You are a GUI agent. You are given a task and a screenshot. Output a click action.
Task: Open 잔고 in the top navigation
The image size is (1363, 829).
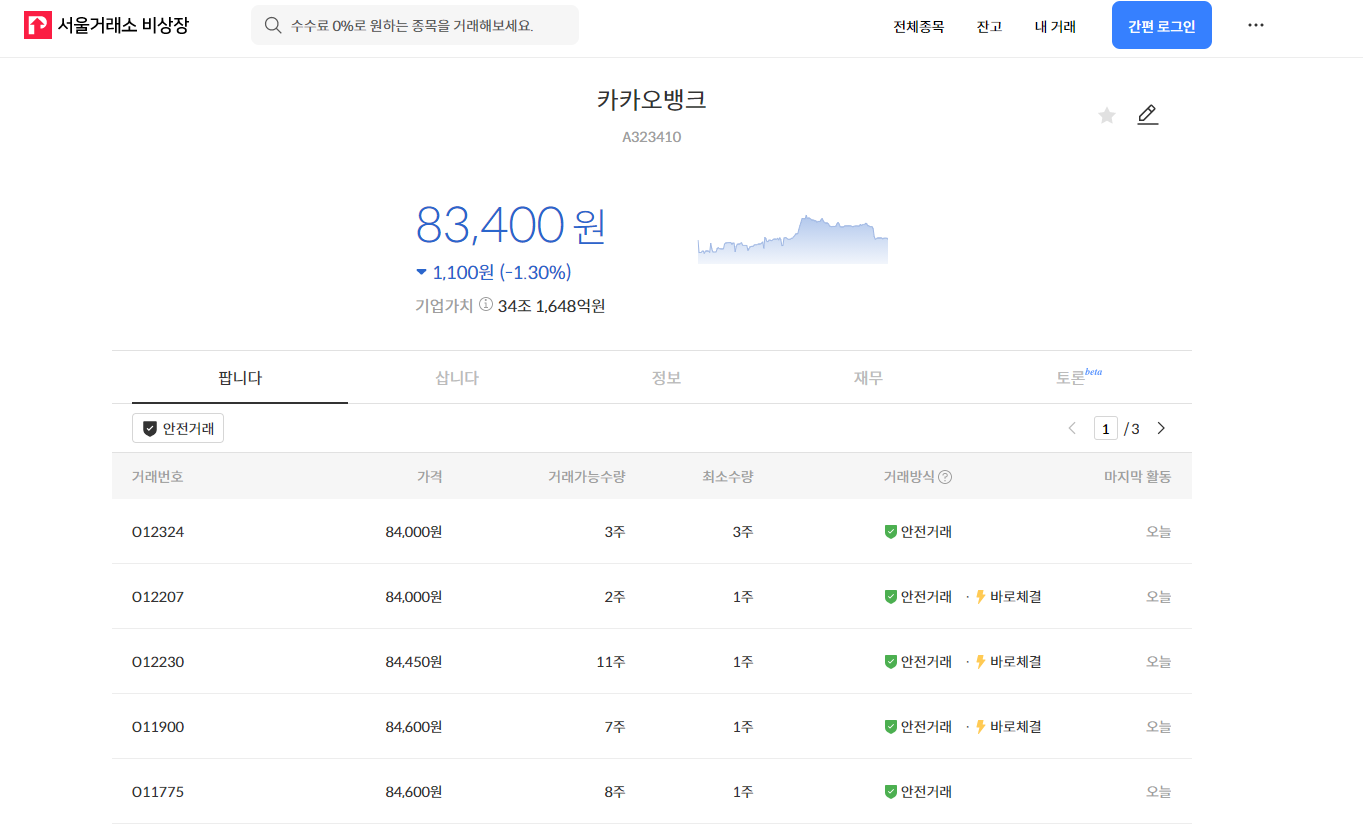(989, 26)
